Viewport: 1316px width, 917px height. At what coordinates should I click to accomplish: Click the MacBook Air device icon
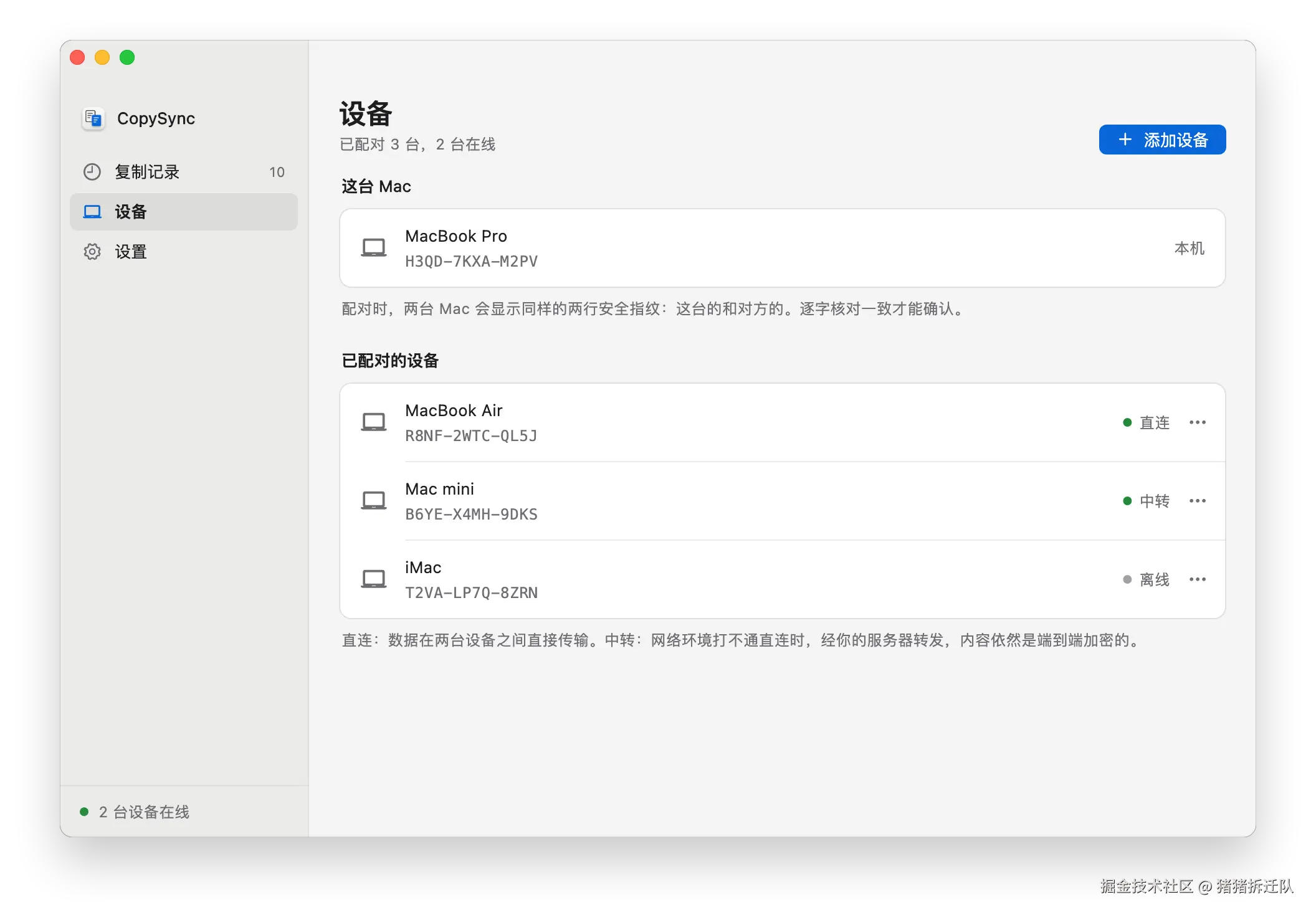374,422
